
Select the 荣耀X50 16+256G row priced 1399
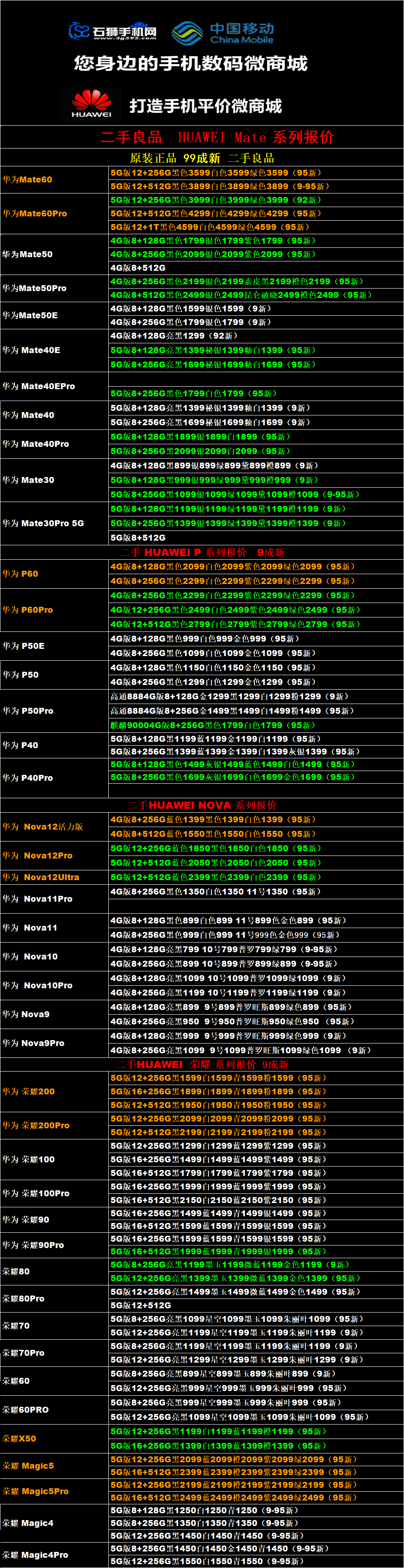click(256, 1446)
